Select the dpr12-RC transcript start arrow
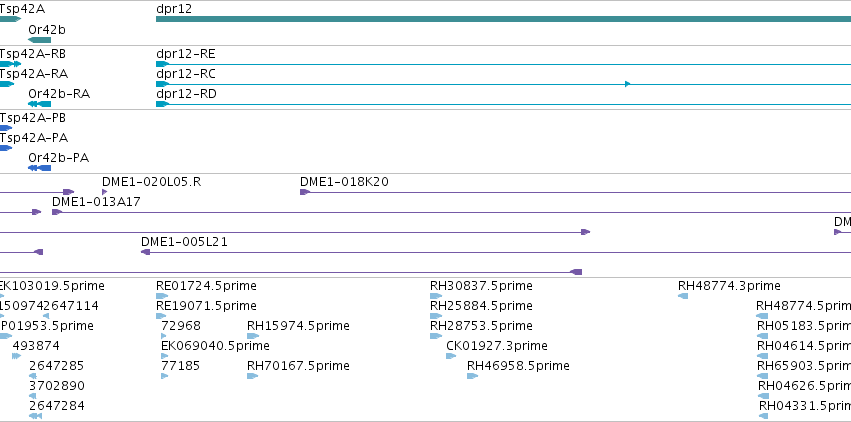851x422 pixels. [162, 84]
